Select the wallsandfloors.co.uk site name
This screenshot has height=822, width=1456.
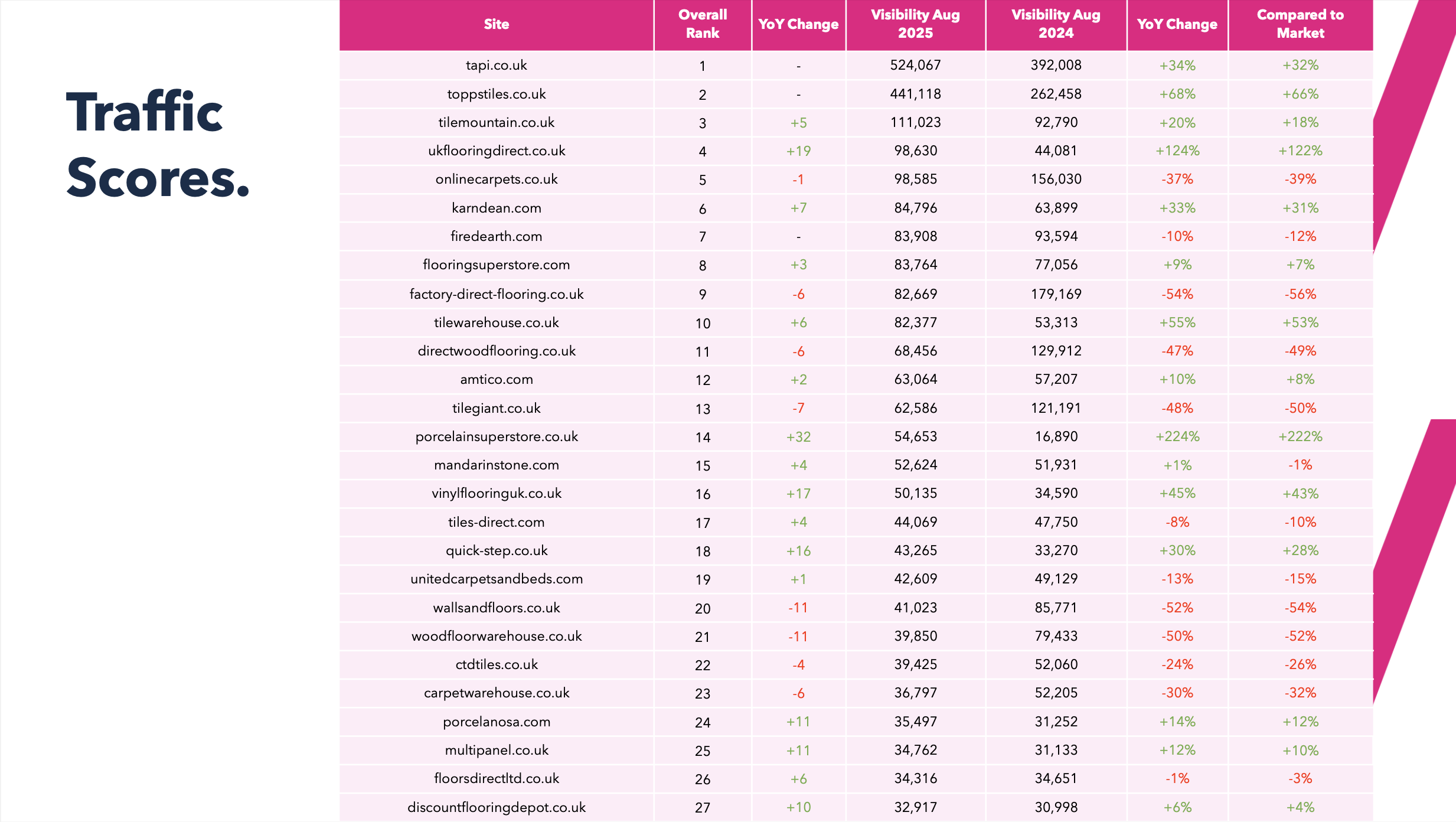[x=496, y=608]
